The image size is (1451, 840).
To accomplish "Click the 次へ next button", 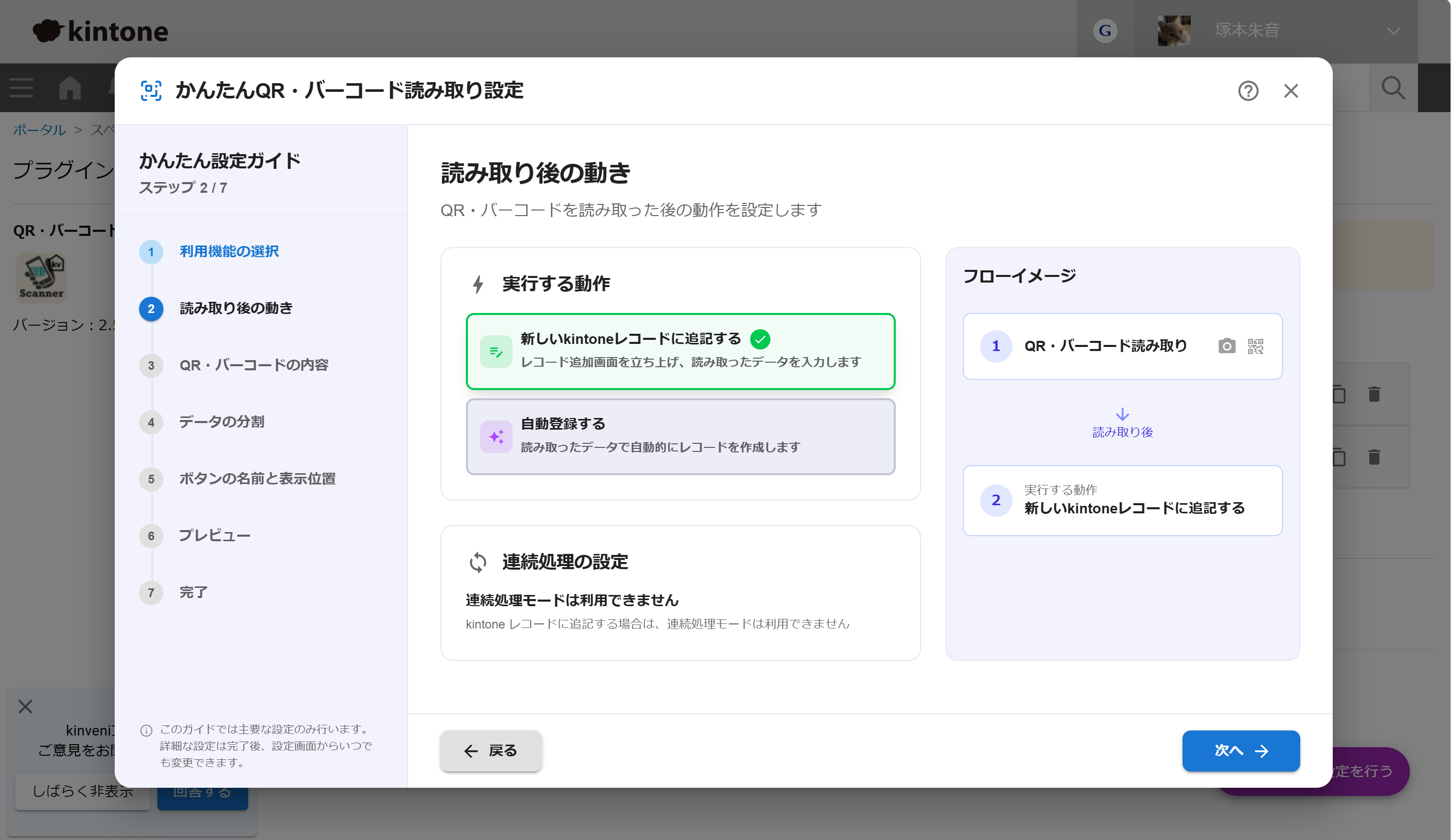I will (1240, 750).
